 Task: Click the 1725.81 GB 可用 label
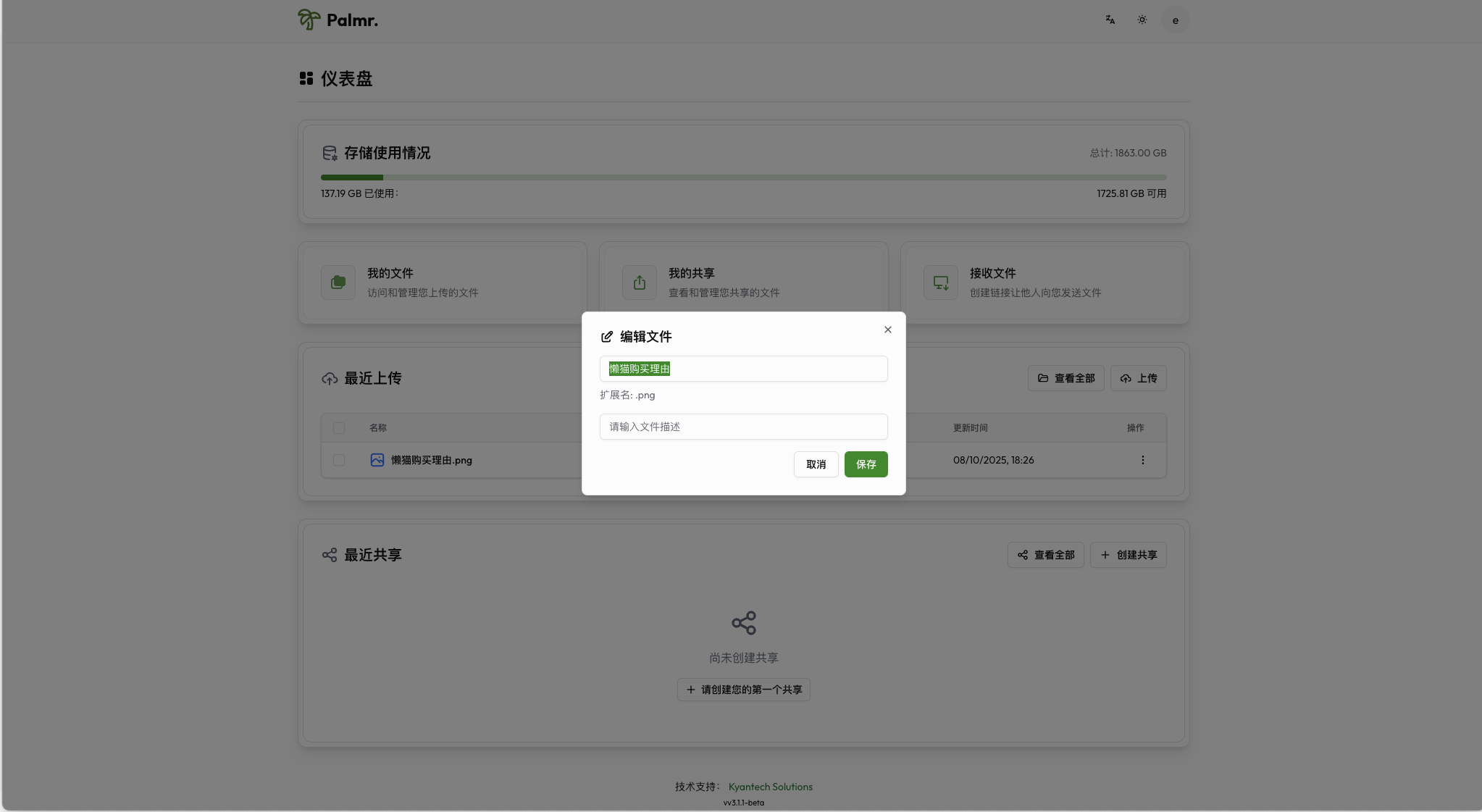(x=1131, y=193)
